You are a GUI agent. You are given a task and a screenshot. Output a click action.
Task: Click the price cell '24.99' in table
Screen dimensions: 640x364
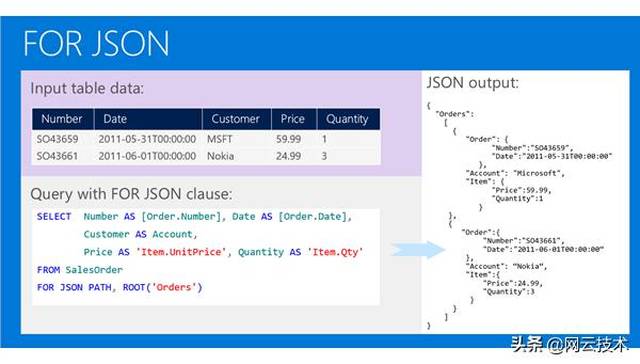pos(289,156)
